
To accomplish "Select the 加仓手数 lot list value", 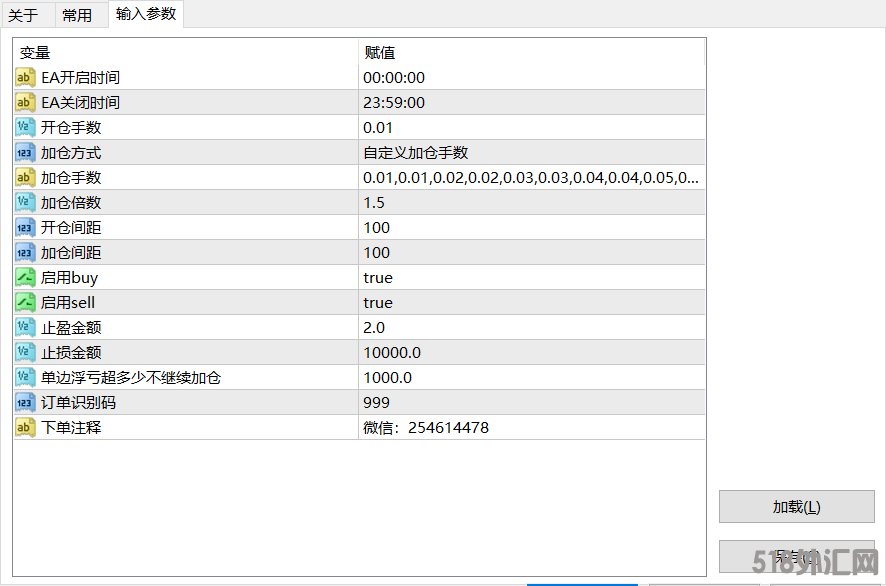I will click(530, 178).
